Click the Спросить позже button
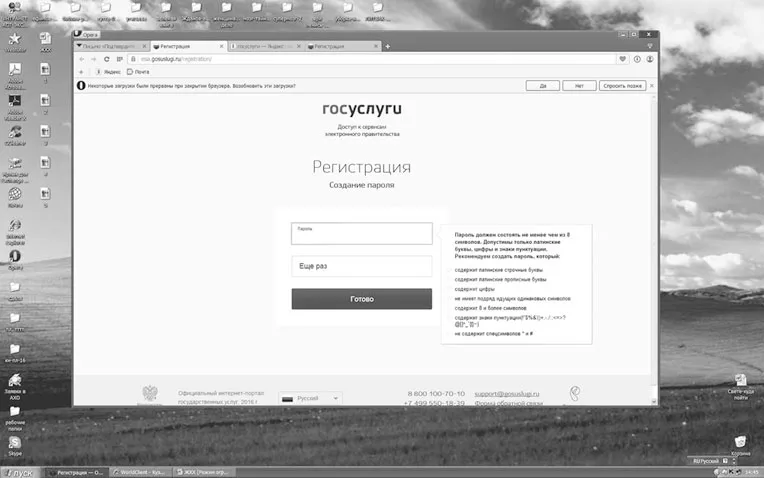Image resolution: width=764 pixels, height=478 pixels. [x=622, y=86]
